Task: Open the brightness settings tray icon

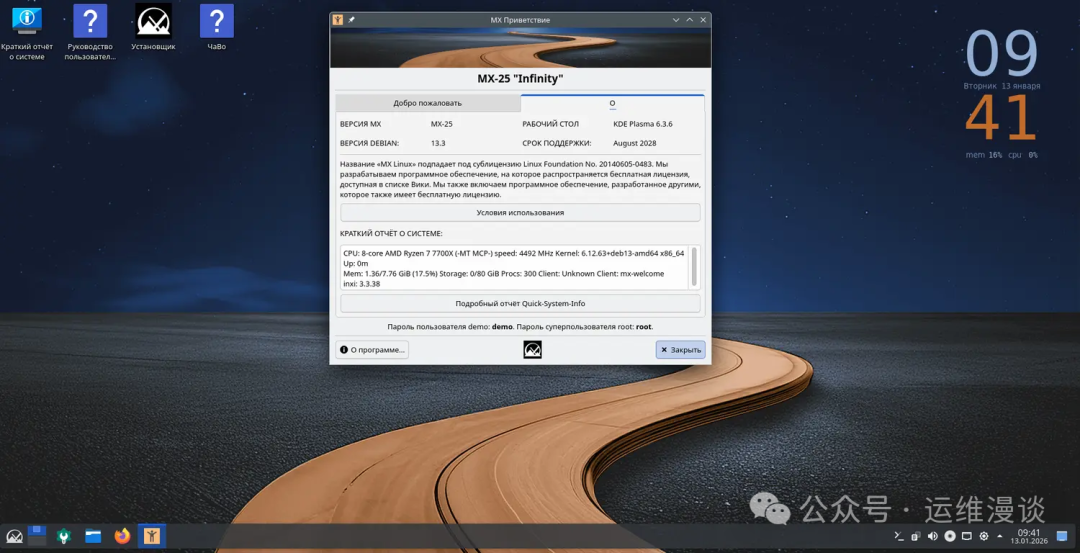Action: click(x=984, y=536)
